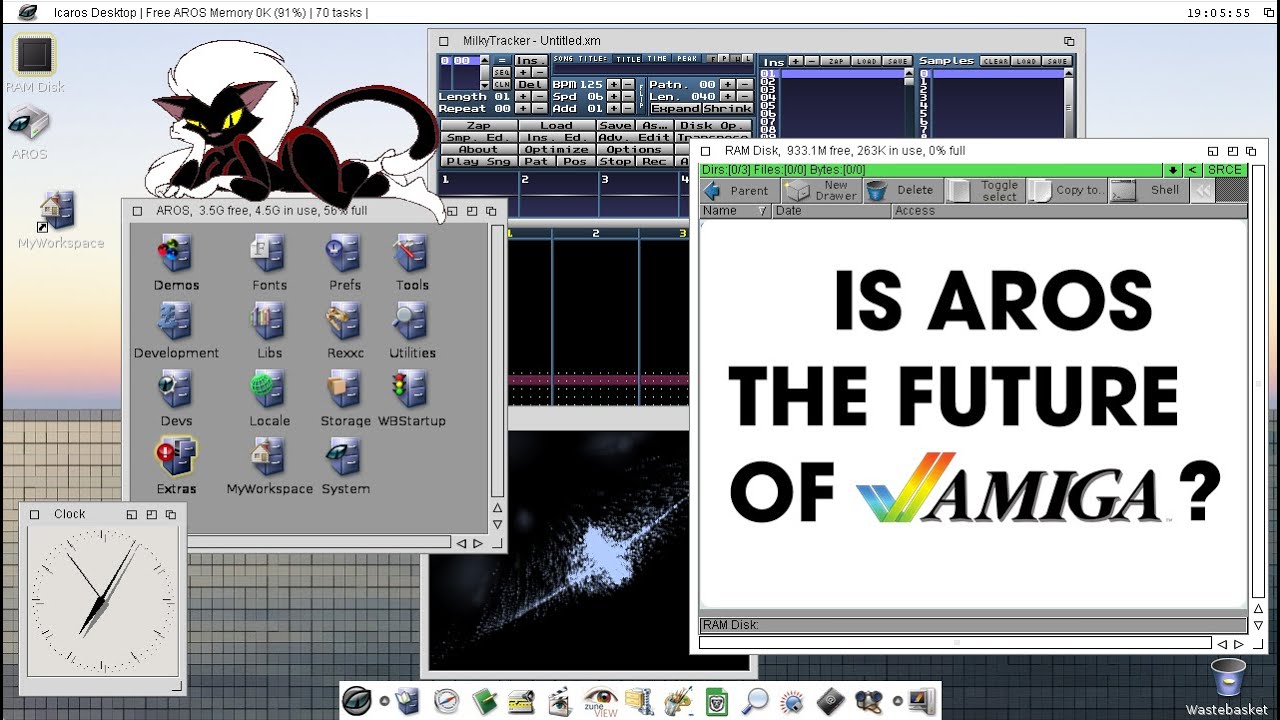Switch to the PEAK display tab
Viewport: 1280px width, 720px height.
click(687, 59)
